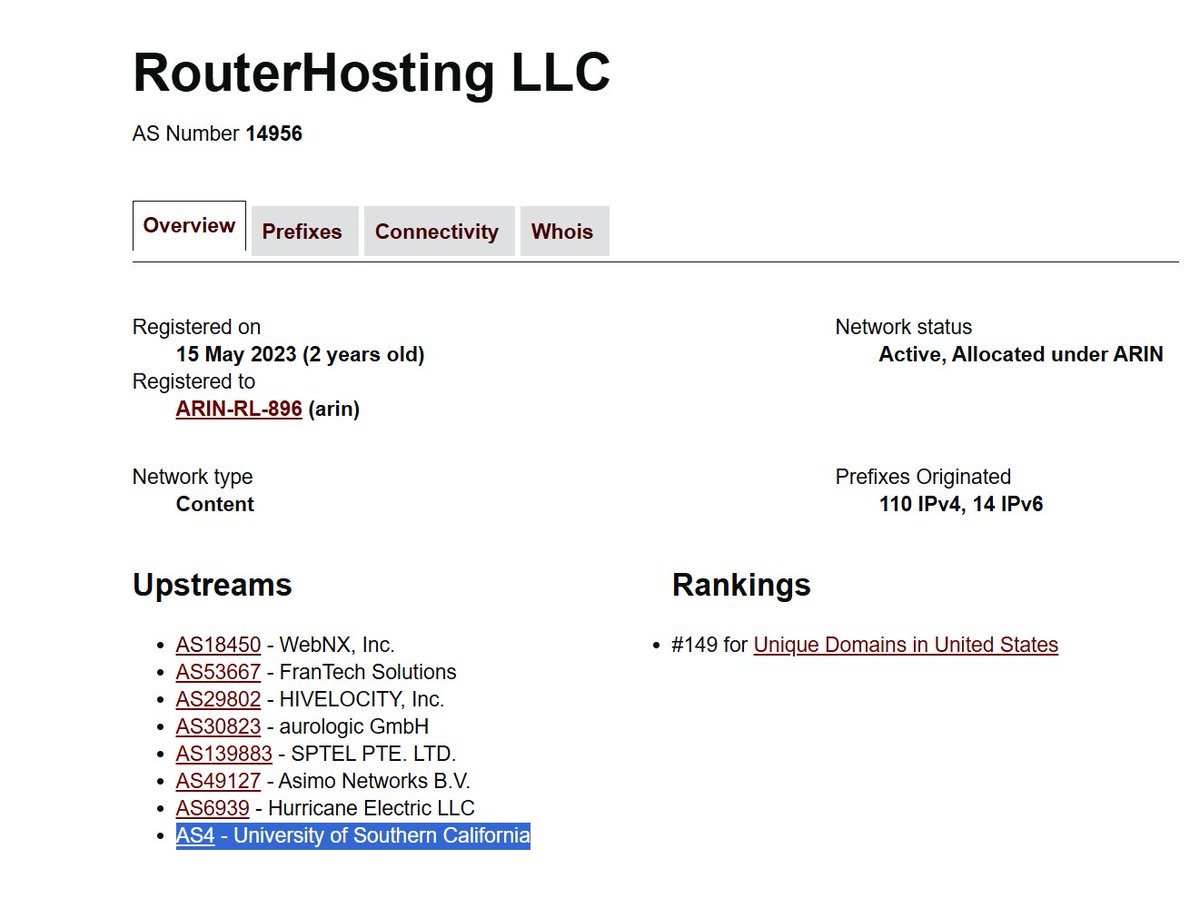Click the '#149 for' ranking text

pos(710,645)
